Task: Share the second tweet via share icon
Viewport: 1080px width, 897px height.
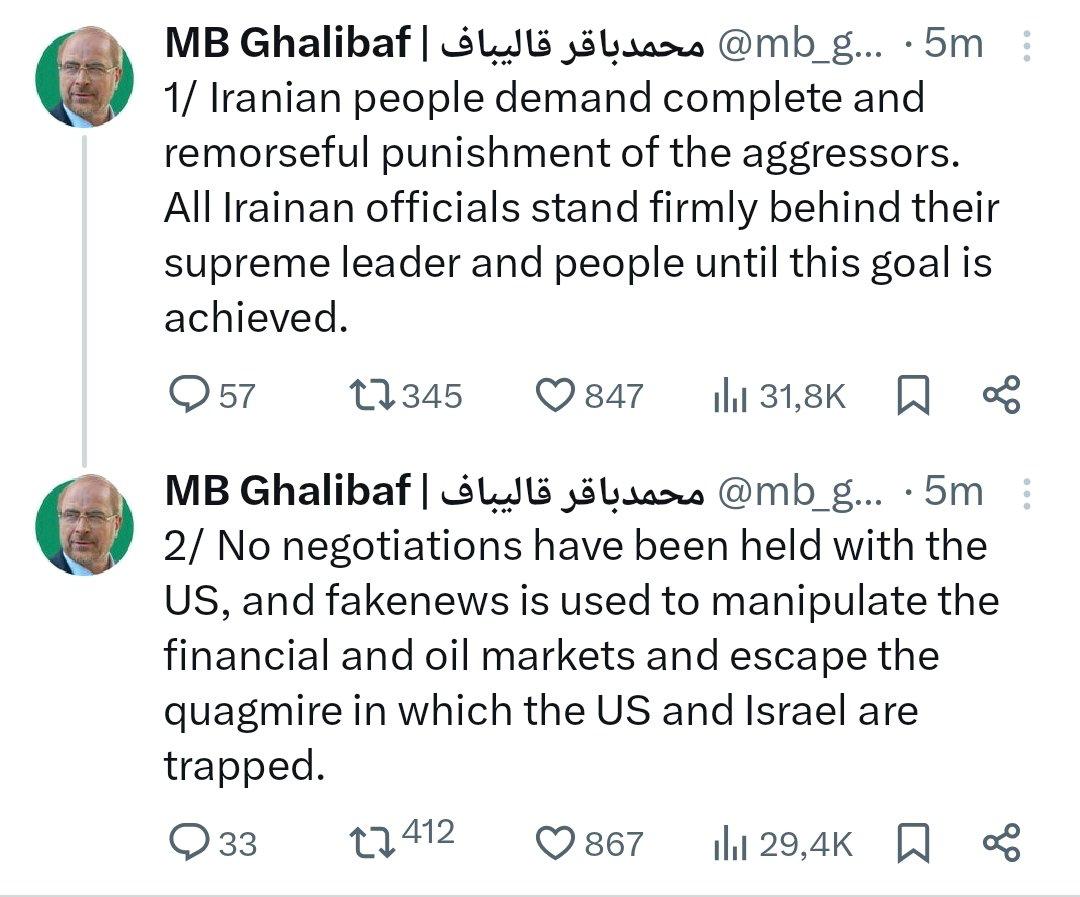Action: pos(1001,844)
